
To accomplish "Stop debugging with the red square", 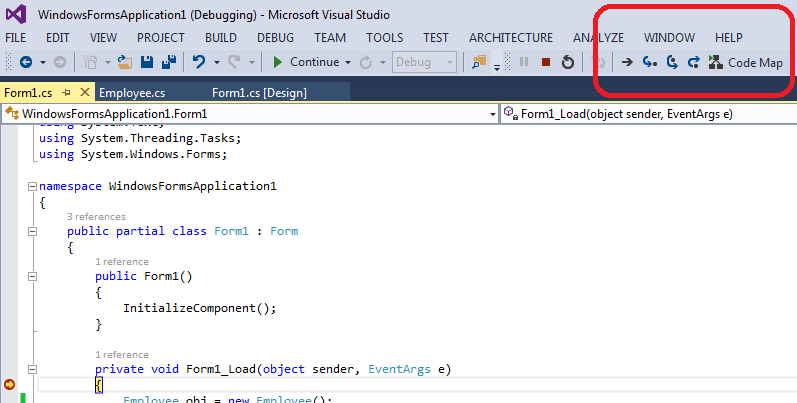I will coord(546,62).
